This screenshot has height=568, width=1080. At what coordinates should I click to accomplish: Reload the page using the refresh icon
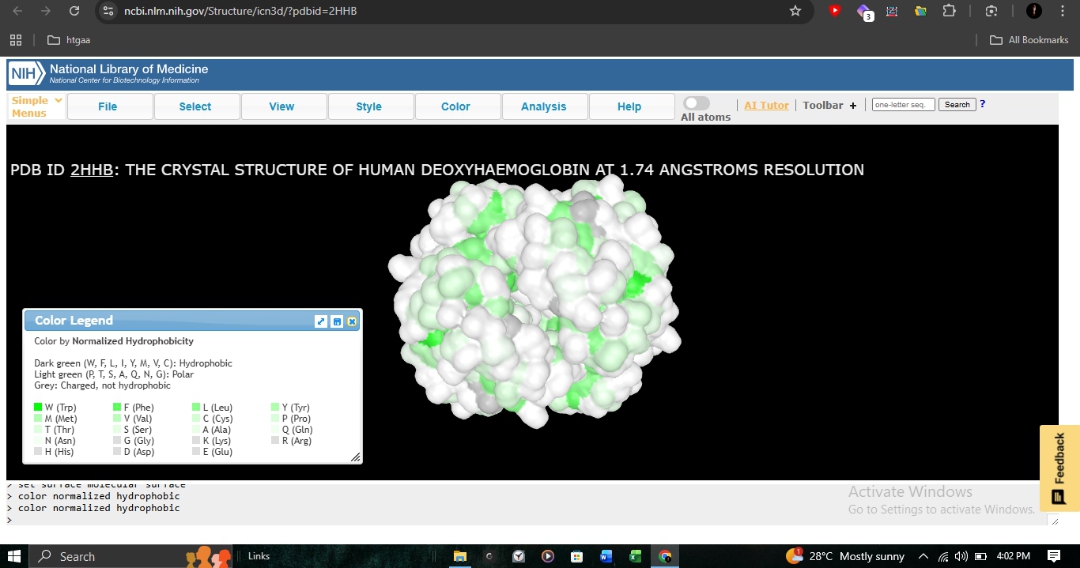coord(74,11)
